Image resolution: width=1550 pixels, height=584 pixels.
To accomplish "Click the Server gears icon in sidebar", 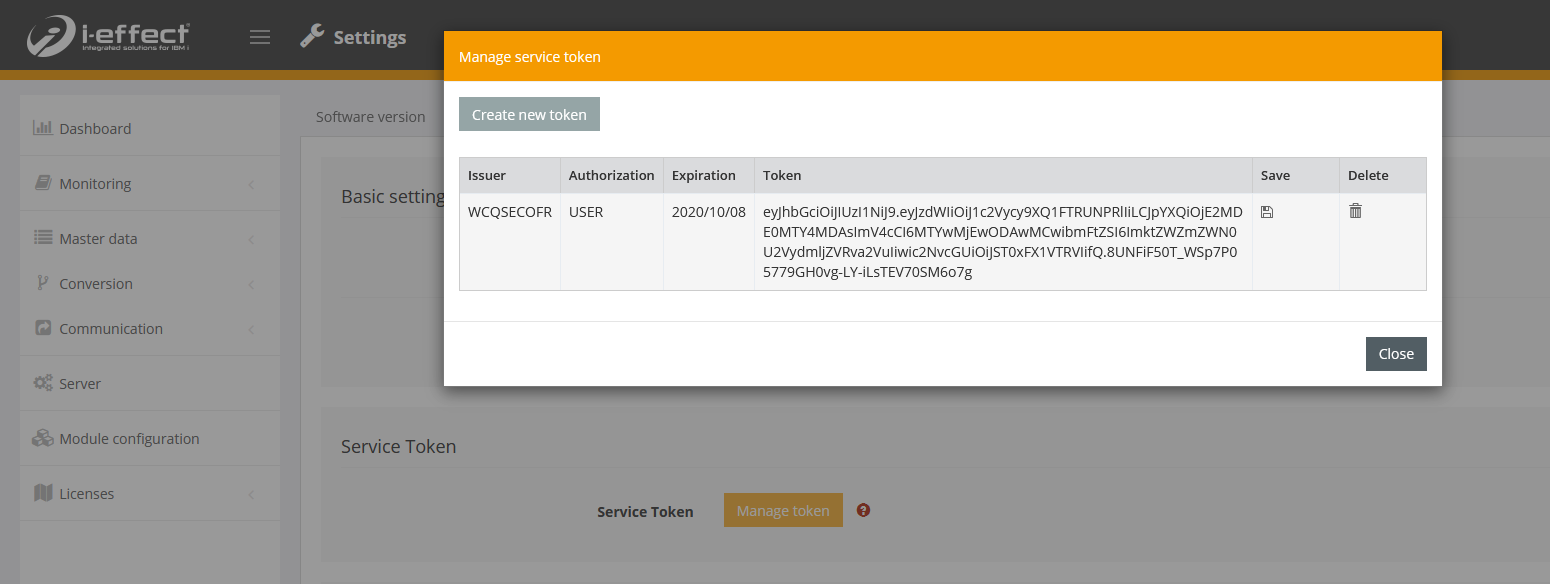I will [43, 383].
